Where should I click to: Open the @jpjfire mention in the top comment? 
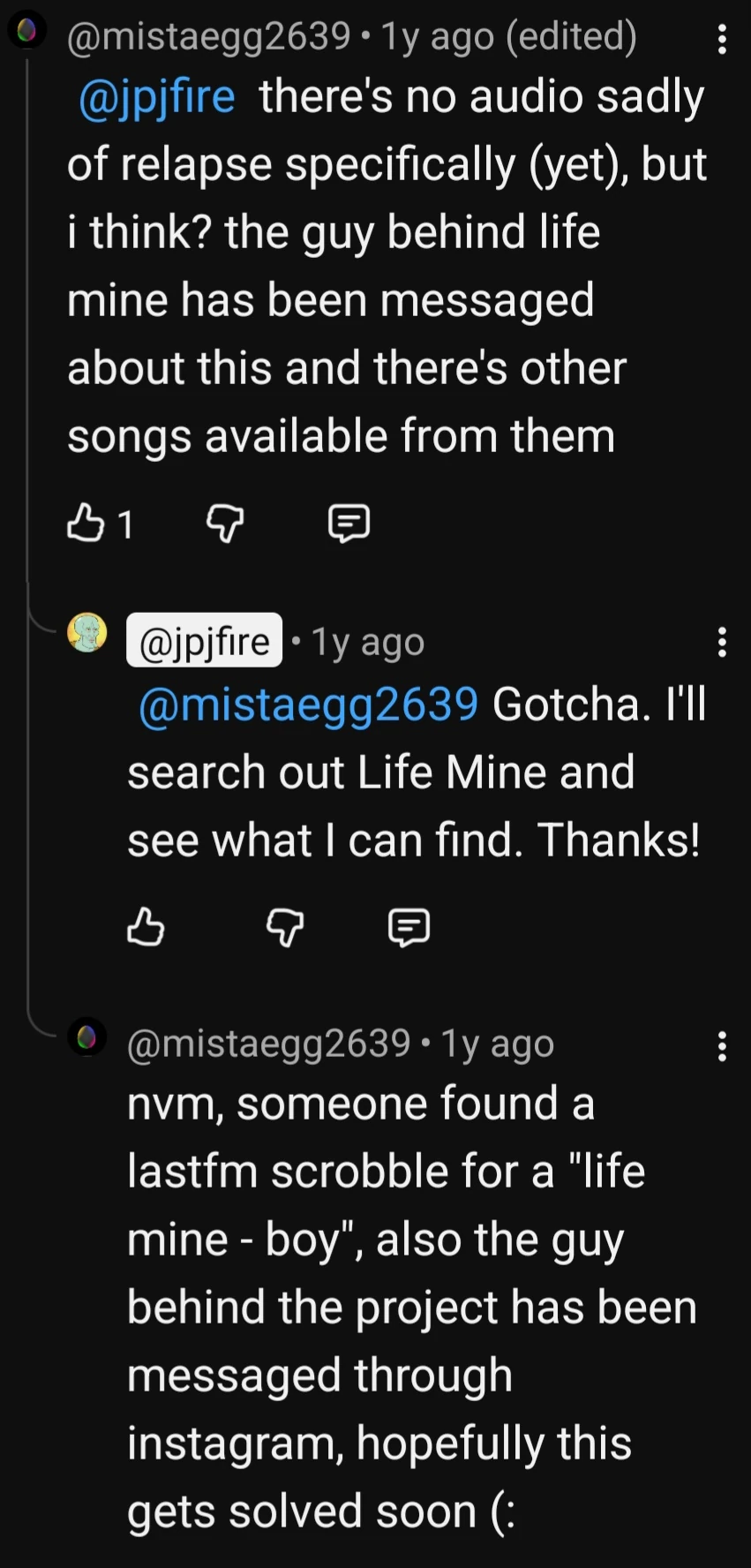coord(157,96)
